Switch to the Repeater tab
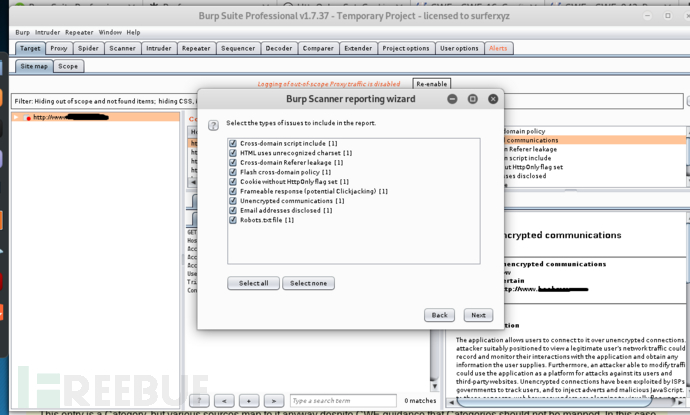Screen dimensions: 690x415 (196, 48)
